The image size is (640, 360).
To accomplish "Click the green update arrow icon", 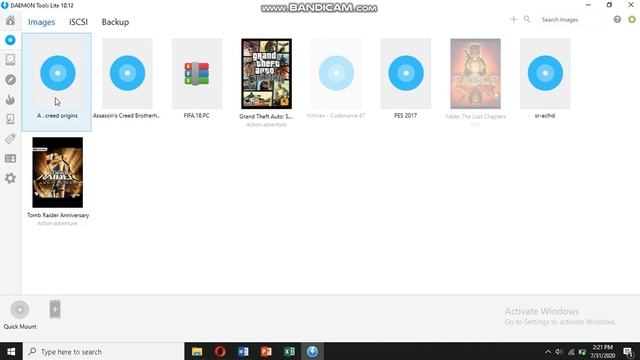I will (x=632, y=19).
